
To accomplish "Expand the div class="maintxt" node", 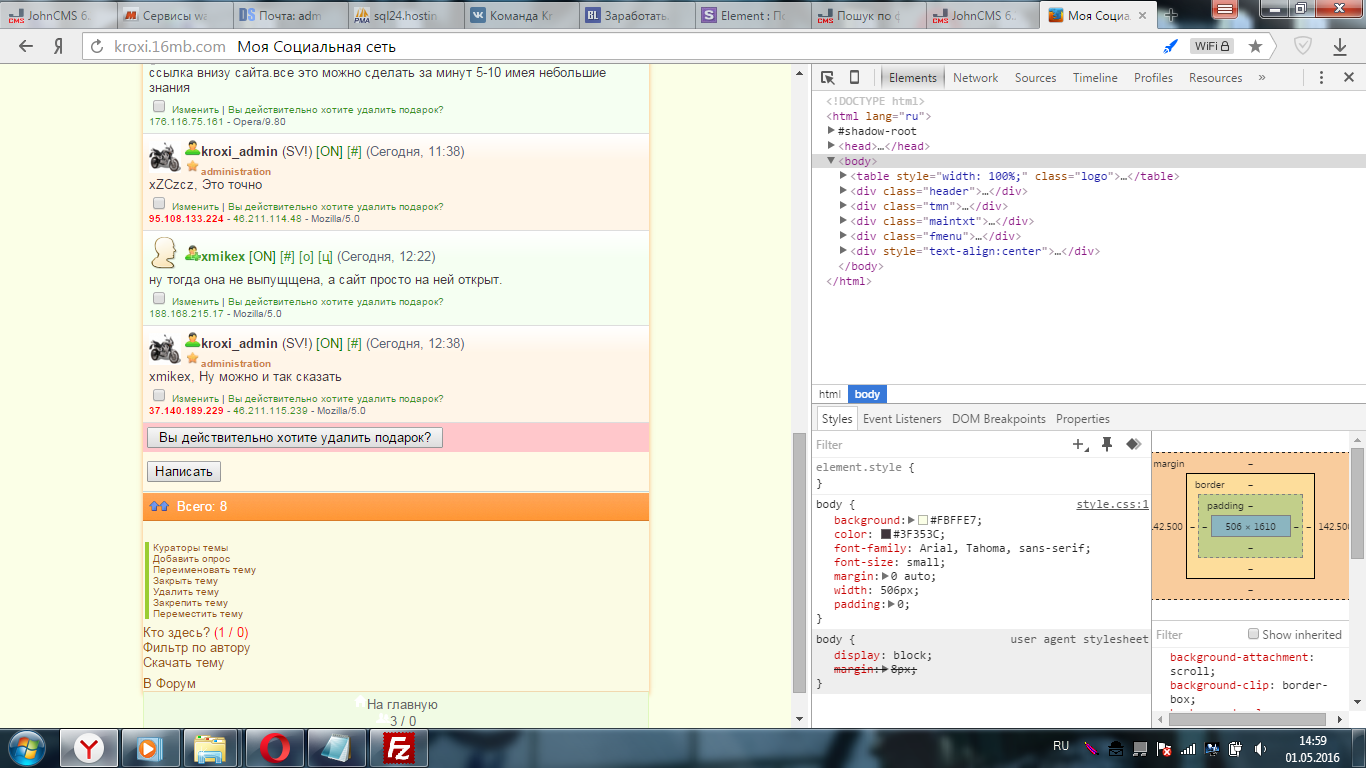I will 844,221.
